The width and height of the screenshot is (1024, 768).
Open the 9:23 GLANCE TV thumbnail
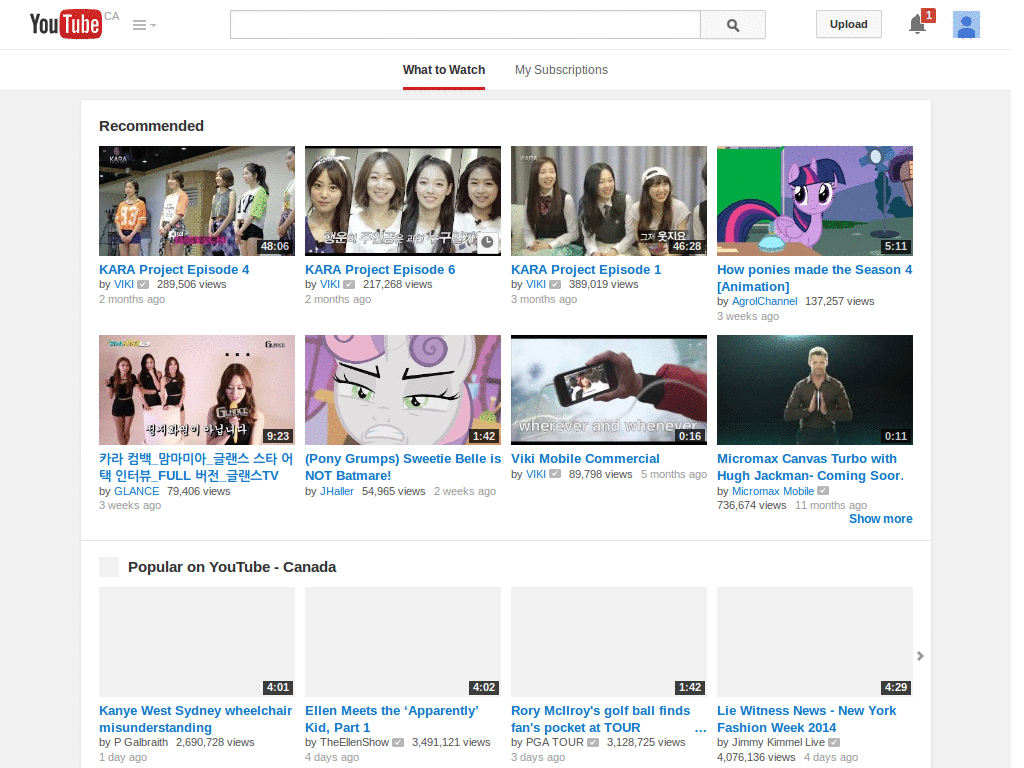click(197, 390)
